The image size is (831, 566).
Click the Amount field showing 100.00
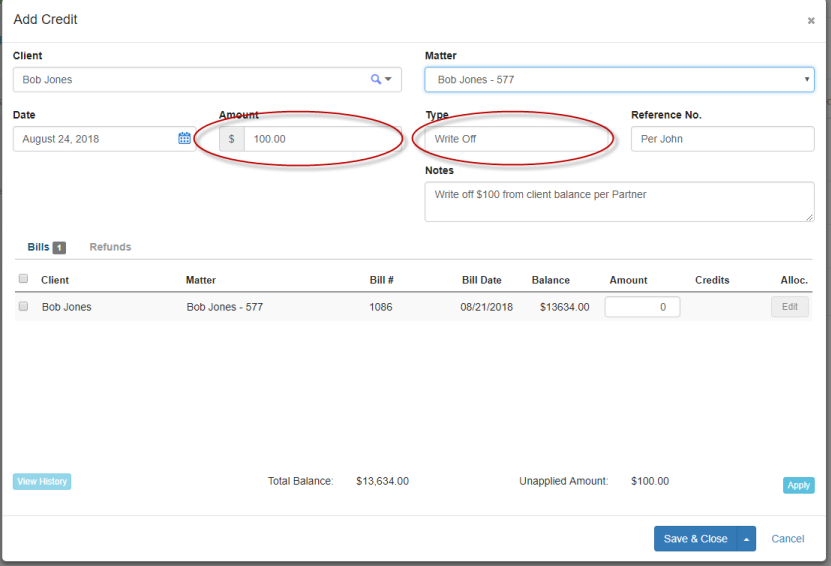[x=320, y=139]
